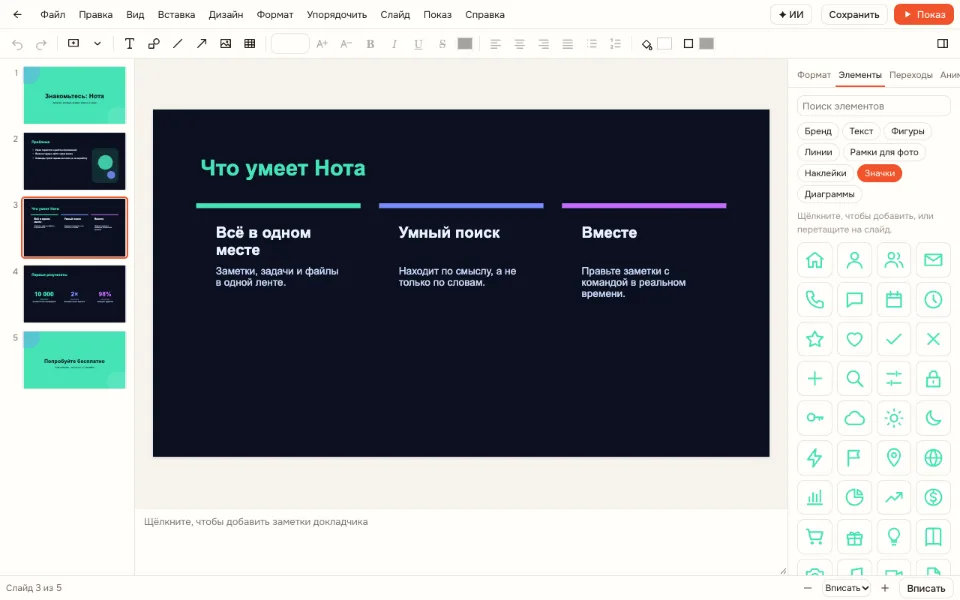Screen dimensions: 960x600
Task: Click the Сохранить button
Action: click(854, 15)
